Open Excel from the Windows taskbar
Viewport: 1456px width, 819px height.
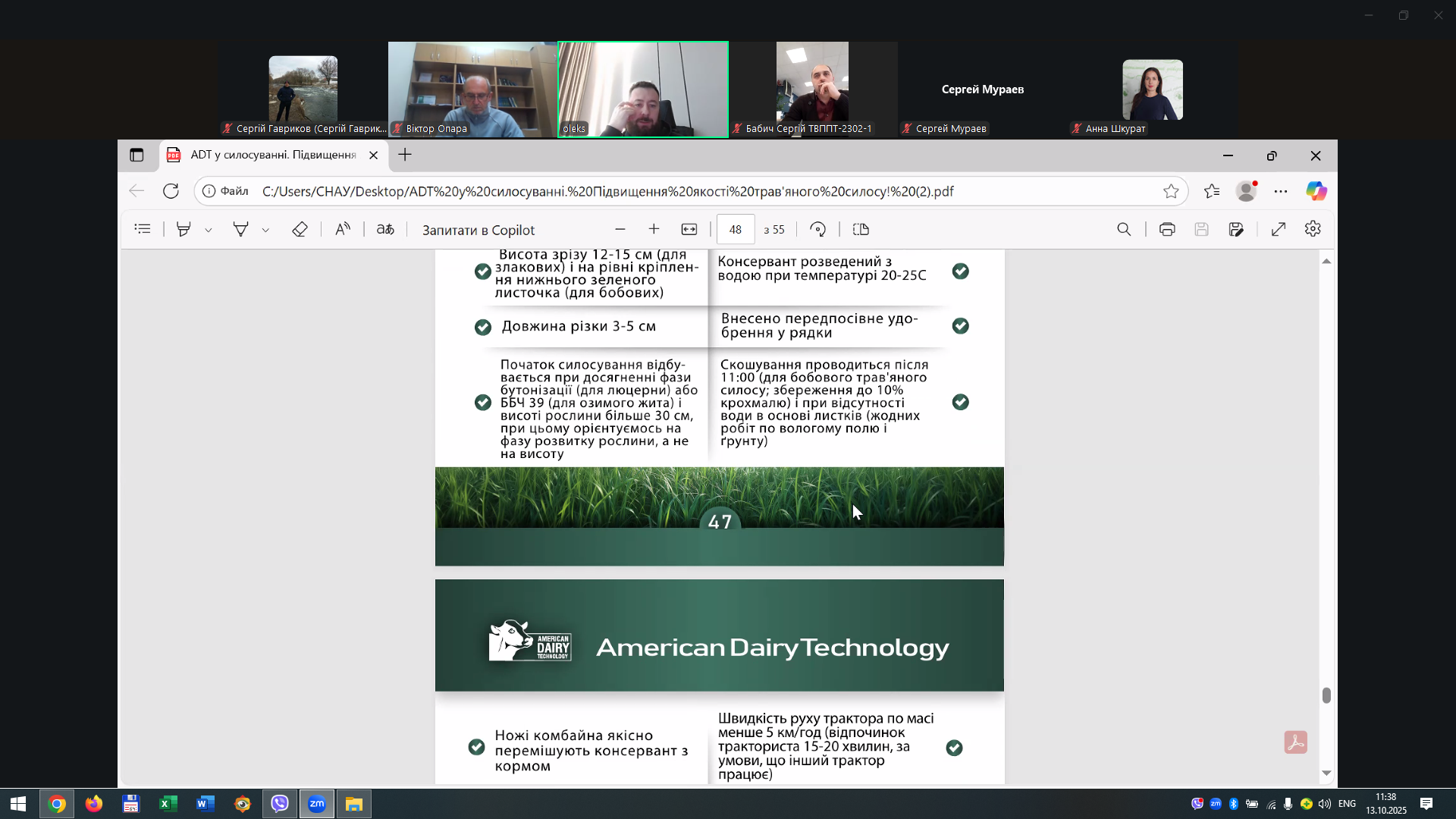tap(168, 804)
